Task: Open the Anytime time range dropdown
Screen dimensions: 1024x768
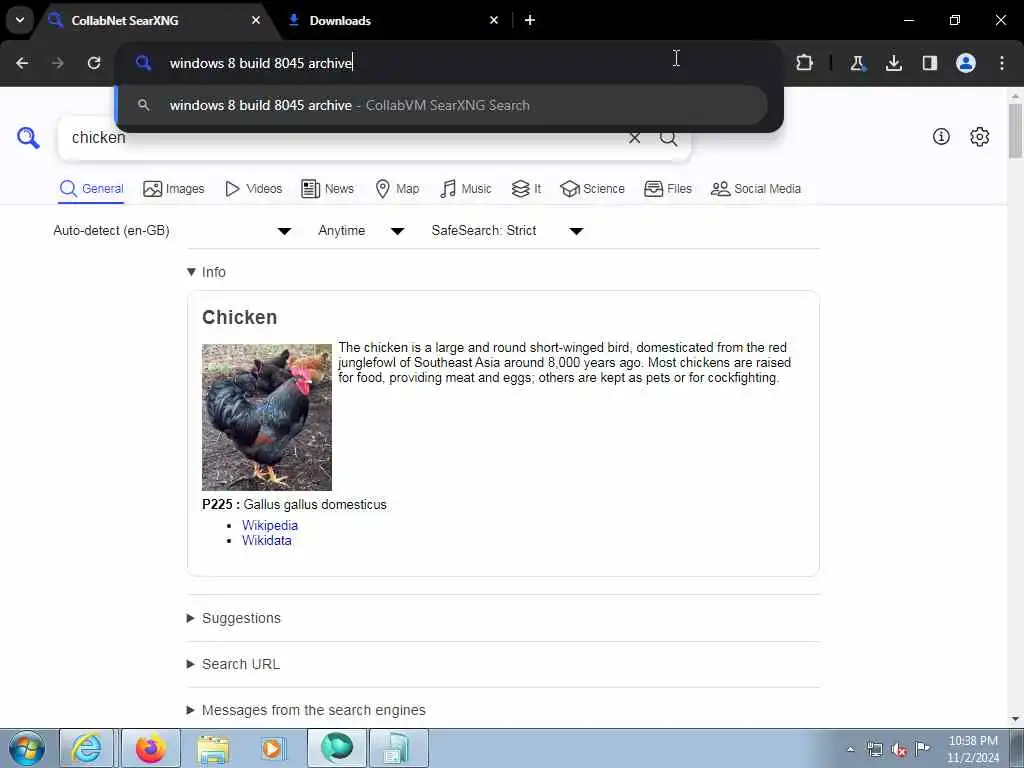Action: tap(361, 231)
